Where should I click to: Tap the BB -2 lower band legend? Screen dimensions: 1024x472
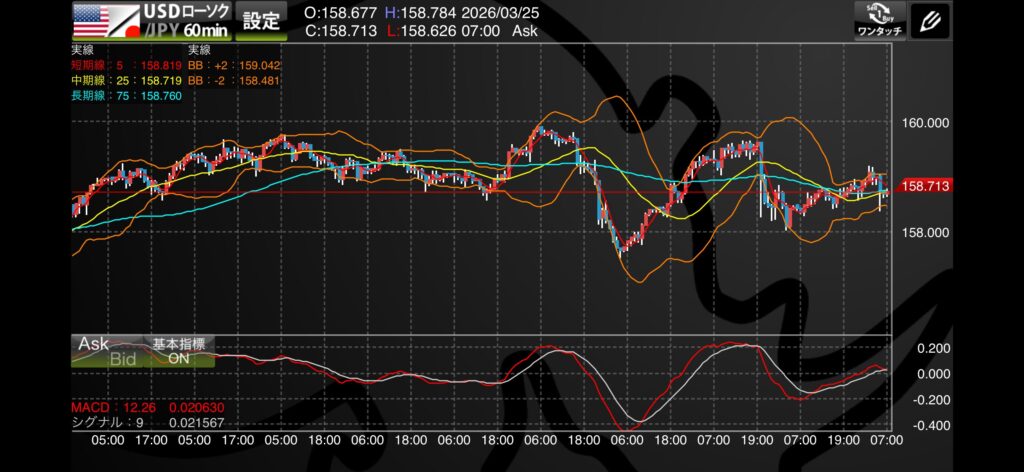tap(233, 79)
